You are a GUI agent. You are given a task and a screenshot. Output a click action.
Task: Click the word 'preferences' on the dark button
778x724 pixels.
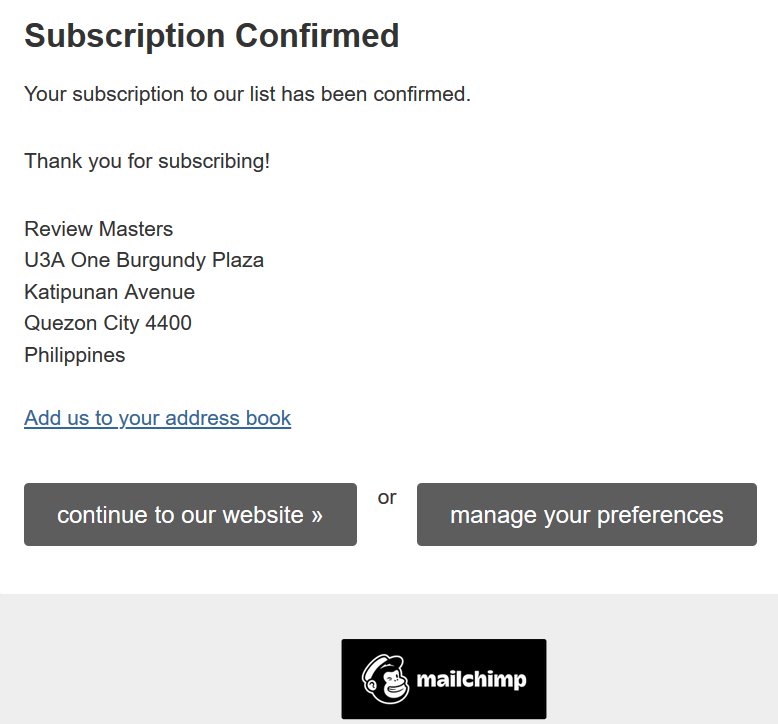660,516
